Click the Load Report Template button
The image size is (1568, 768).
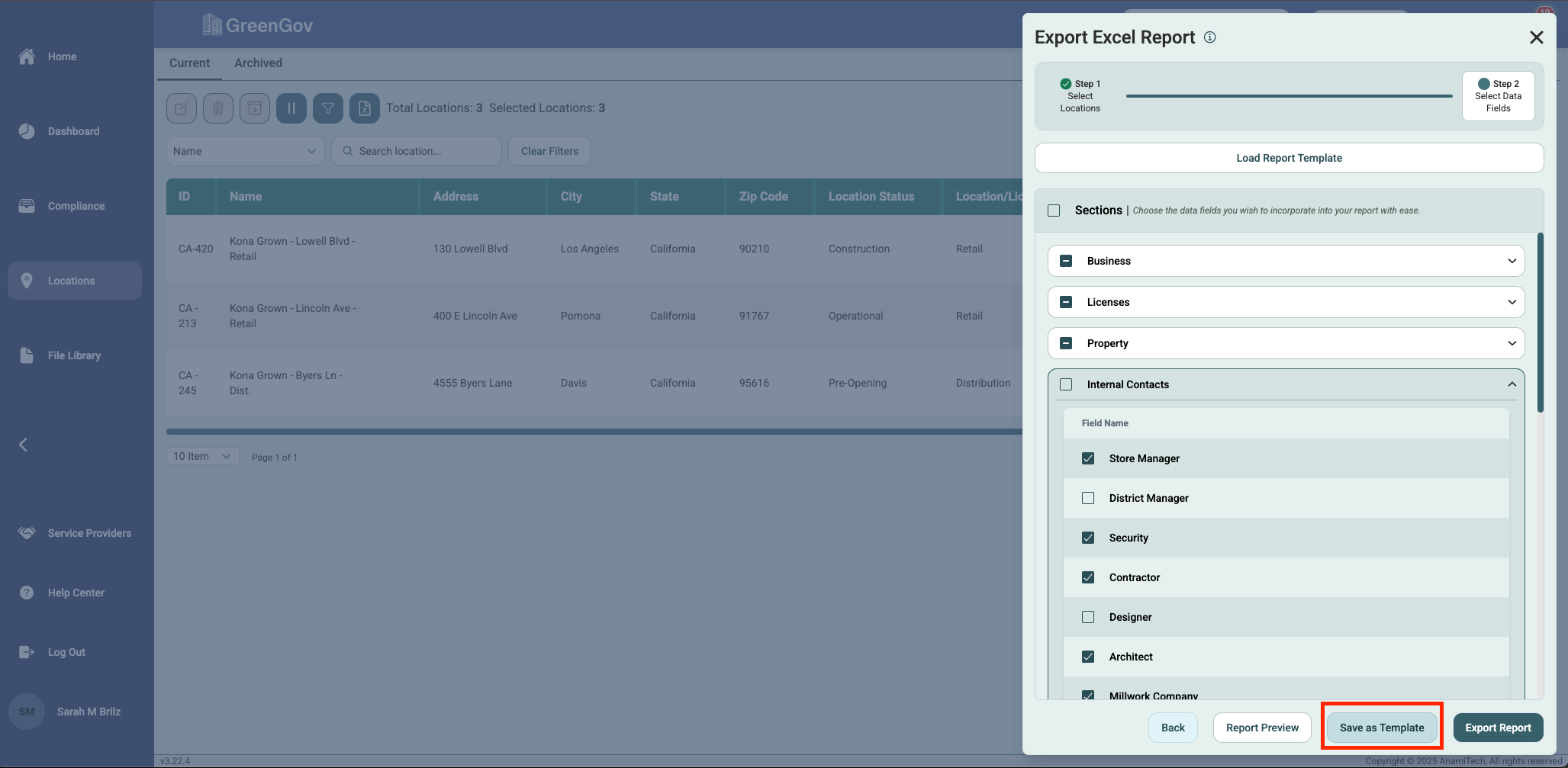click(x=1289, y=158)
